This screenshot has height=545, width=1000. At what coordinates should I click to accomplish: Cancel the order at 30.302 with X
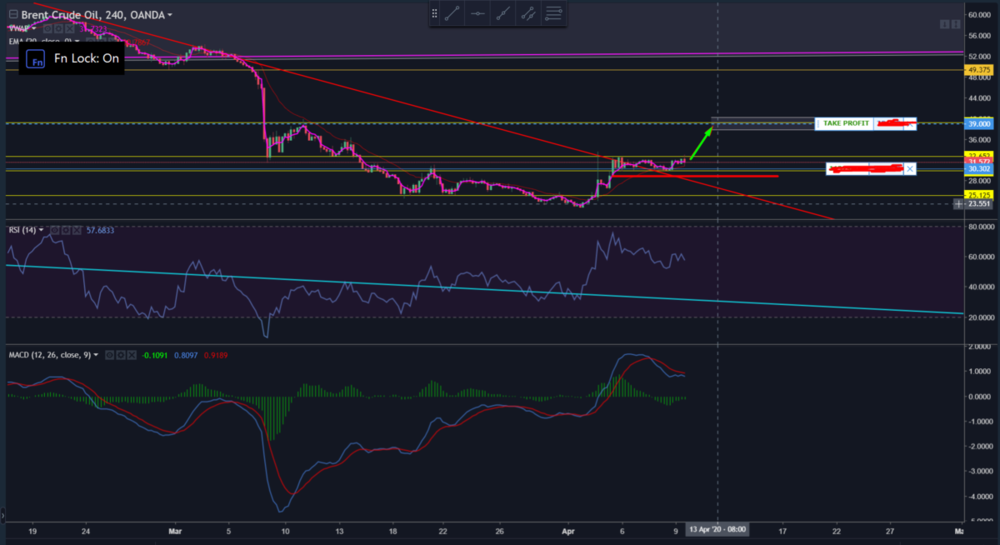[x=909, y=169]
